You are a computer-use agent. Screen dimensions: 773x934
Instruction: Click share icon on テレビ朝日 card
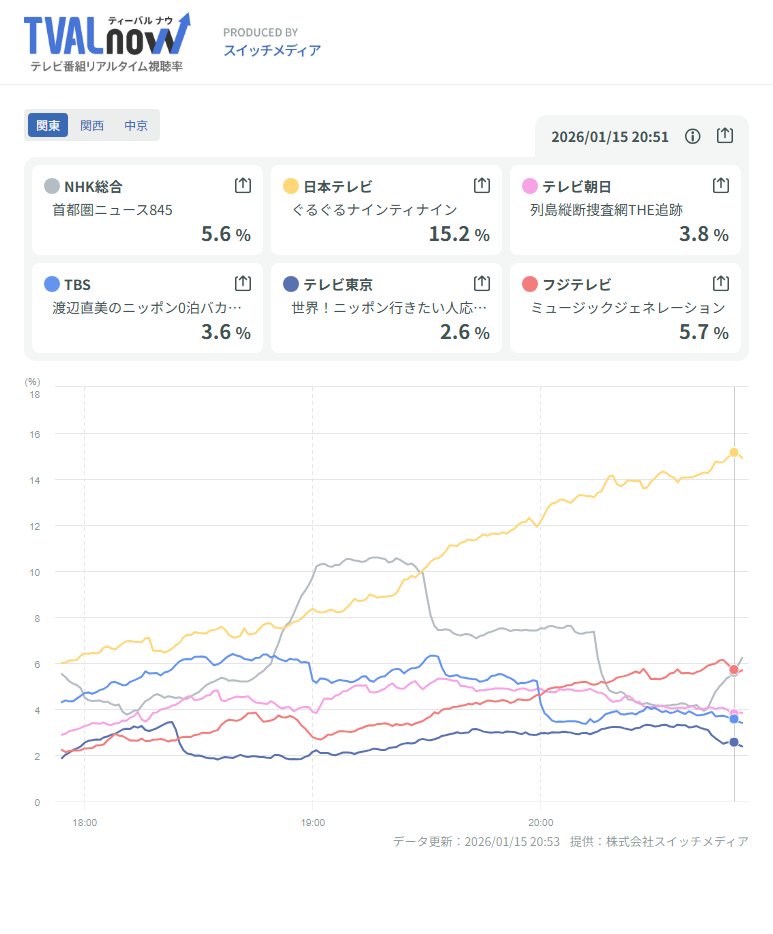721,185
